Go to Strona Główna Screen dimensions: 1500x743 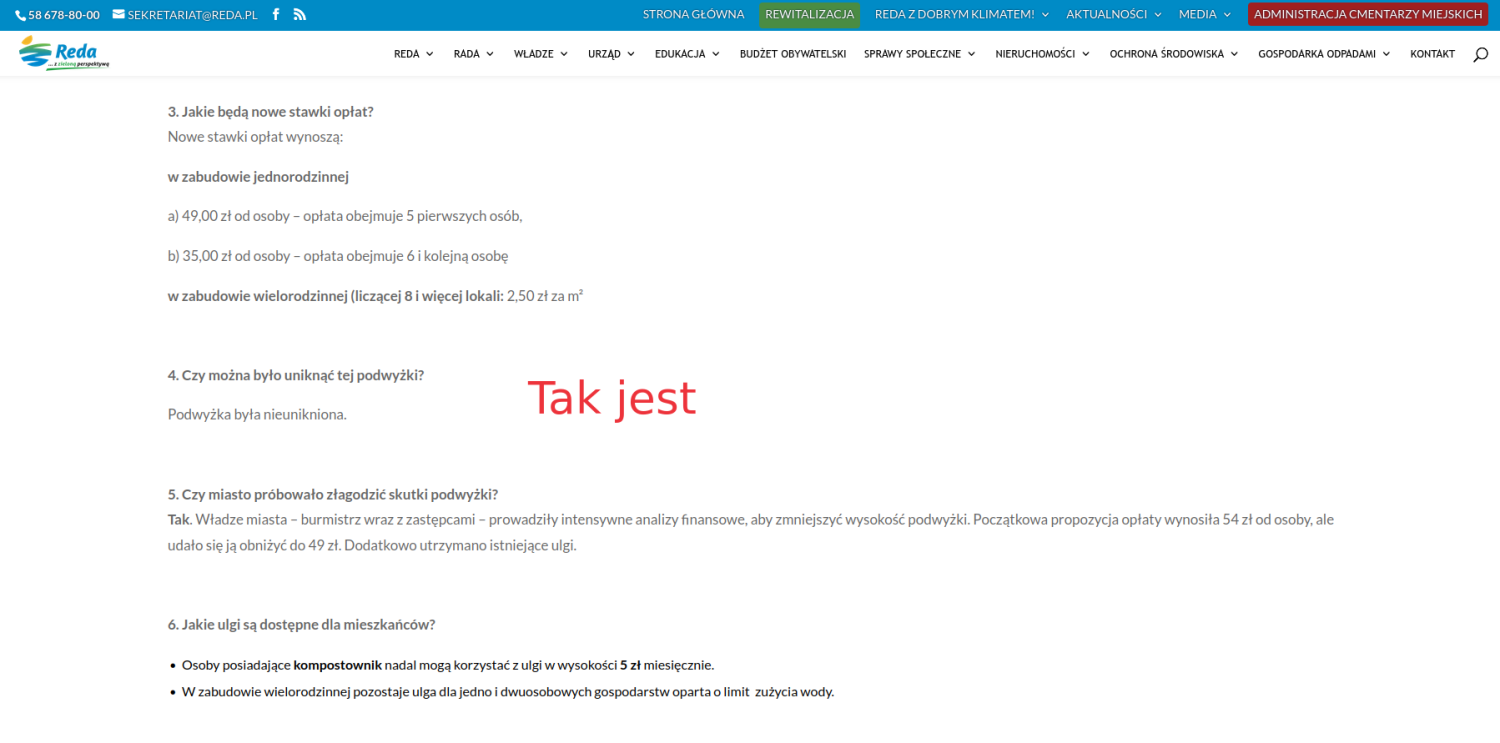(x=693, y=14)
